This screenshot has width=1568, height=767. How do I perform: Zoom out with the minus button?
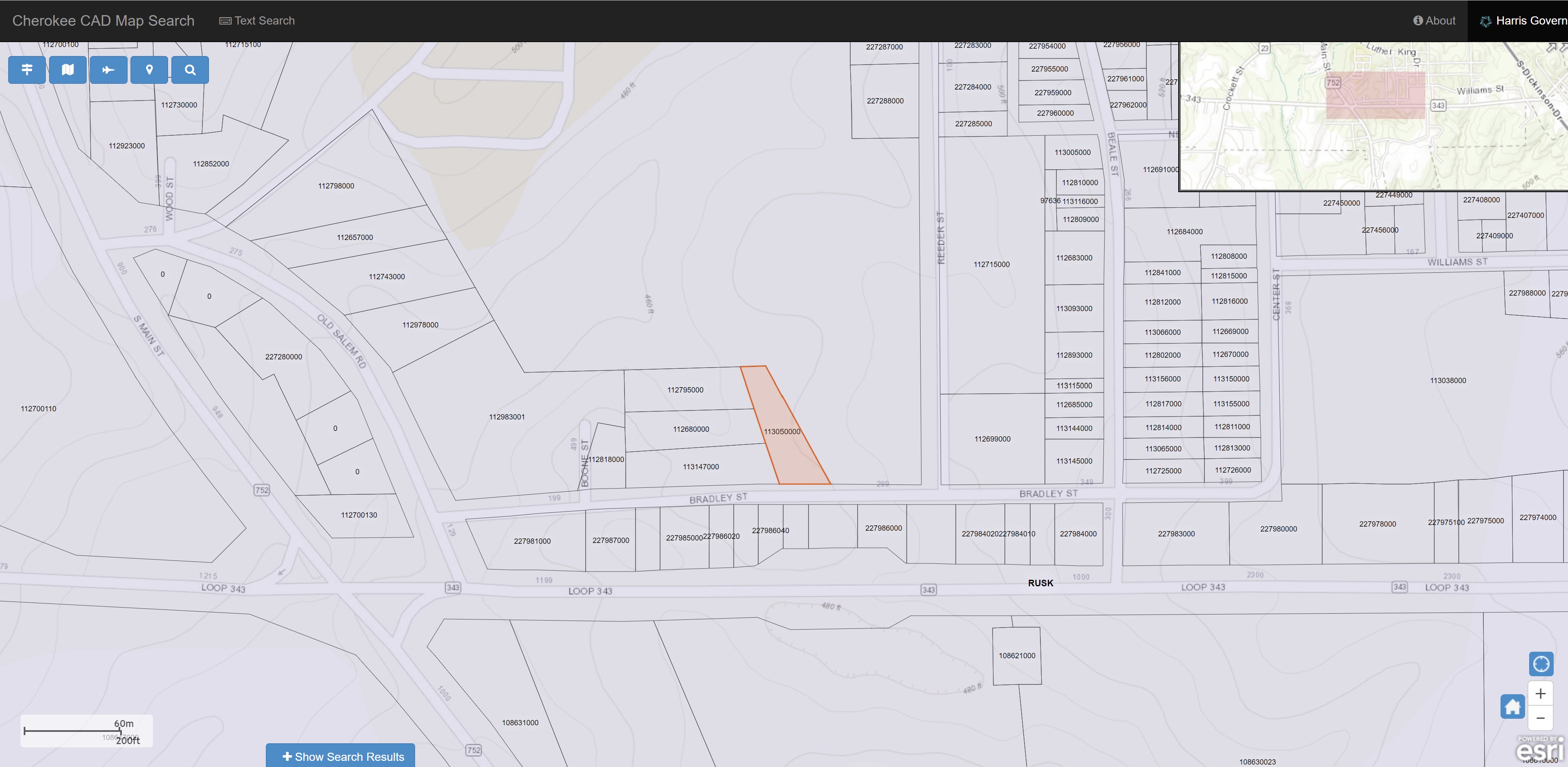tap(1541, 718)
